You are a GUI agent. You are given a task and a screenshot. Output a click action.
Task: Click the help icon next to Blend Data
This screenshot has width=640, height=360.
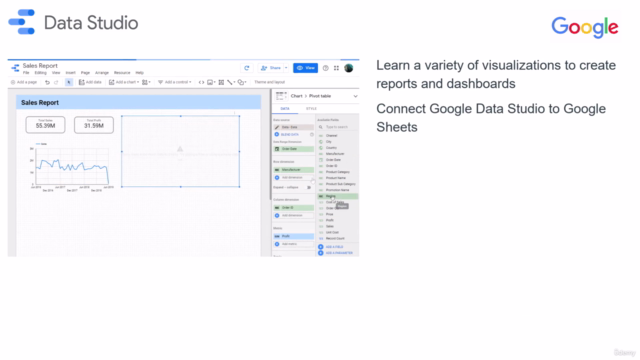point(312,134)
